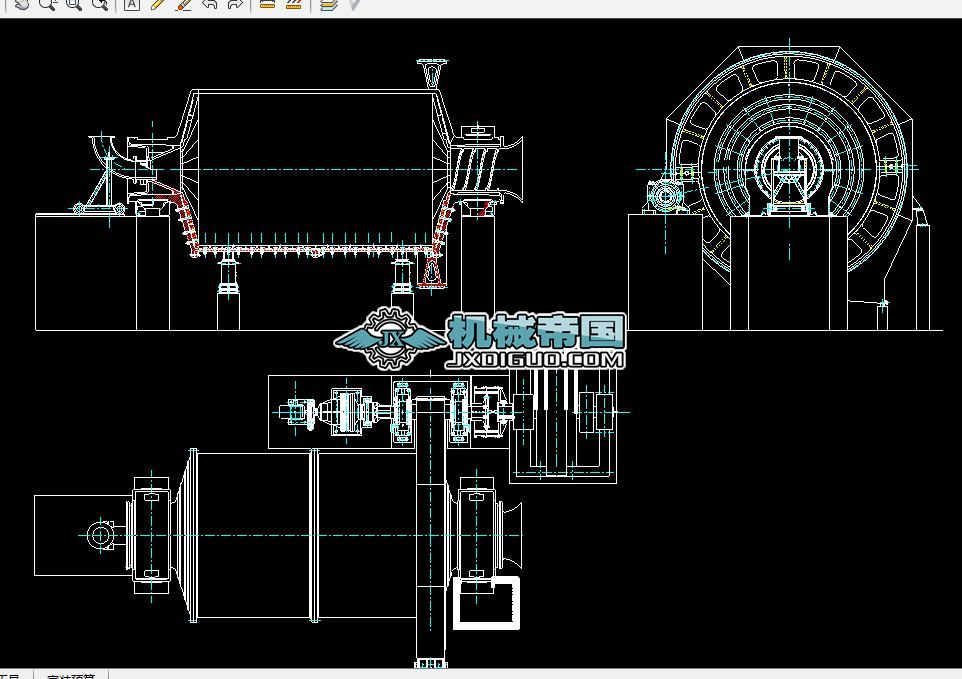Select the orange-tipped marker tool
Image resolution: width=962 pixels, height=679 pixels.
point(183,4)
